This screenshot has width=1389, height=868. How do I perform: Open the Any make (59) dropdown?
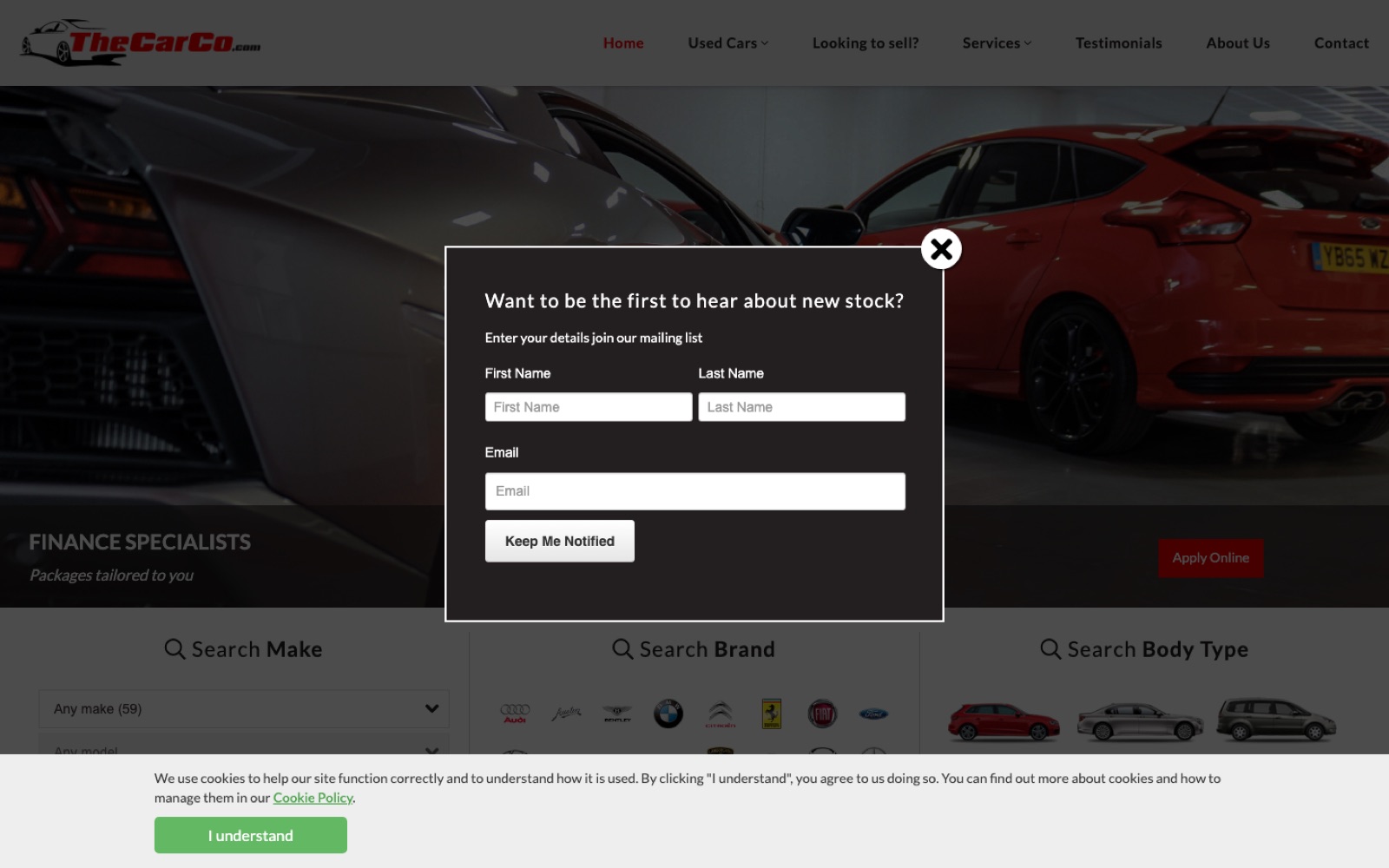[x=244, y=708]
